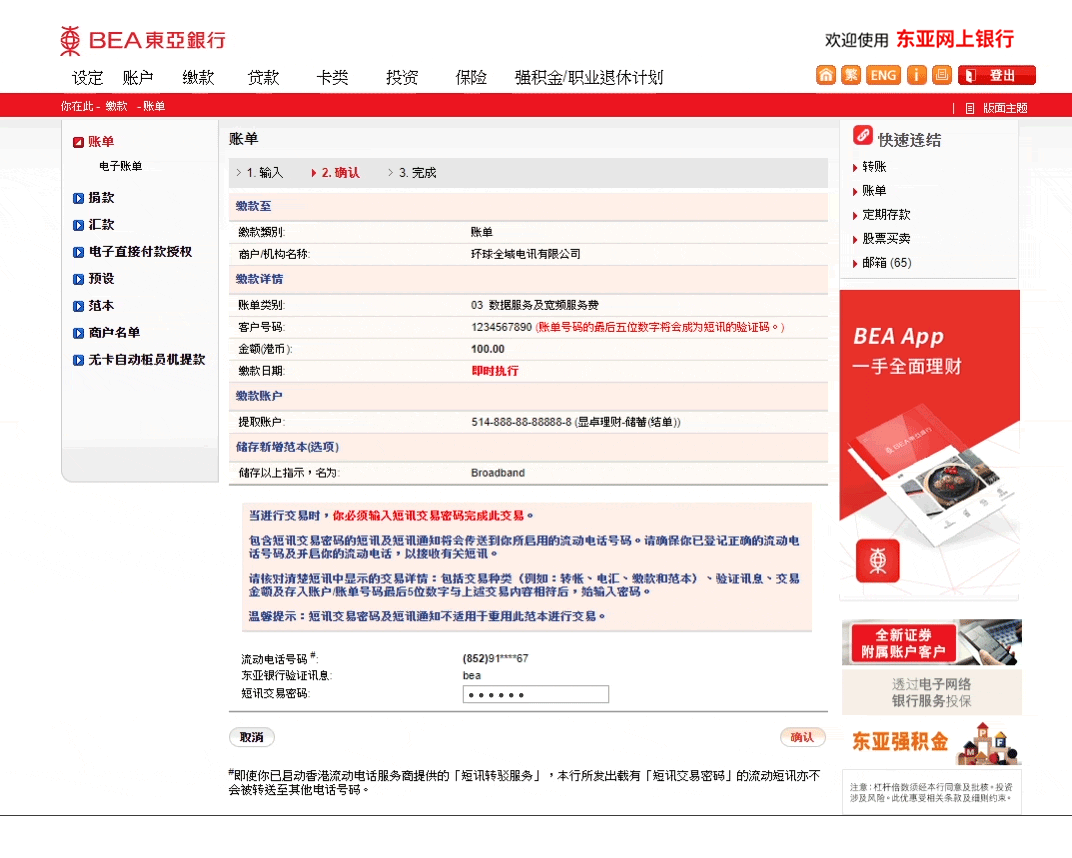Expand 无卡自动柜员机提款 in the sidebar
1072x858 pixels.
[x=146, y=360]
